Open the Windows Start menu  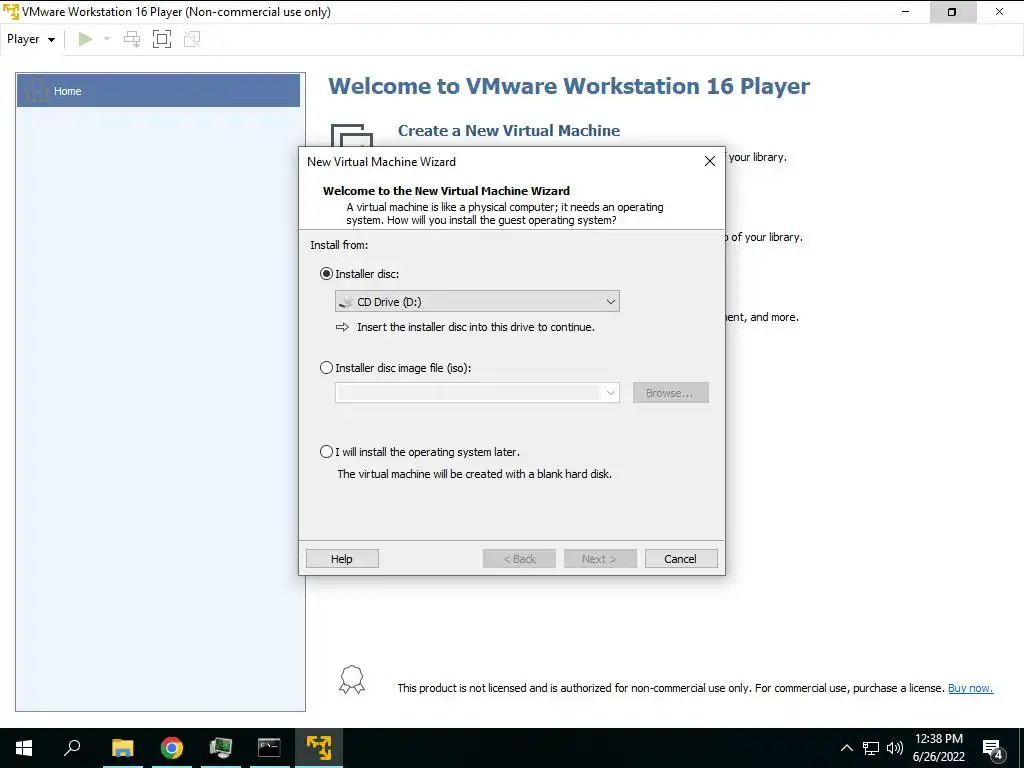point(24,748)
